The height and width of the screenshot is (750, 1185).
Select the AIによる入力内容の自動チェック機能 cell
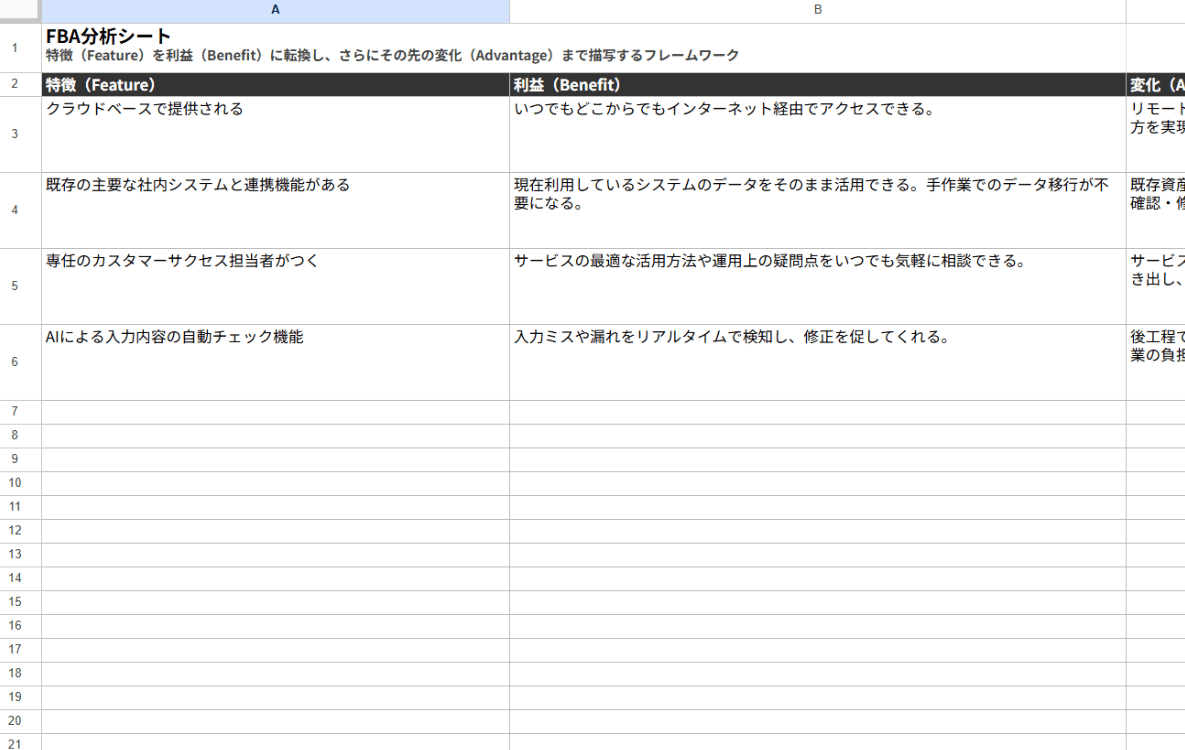click(275, 362)
